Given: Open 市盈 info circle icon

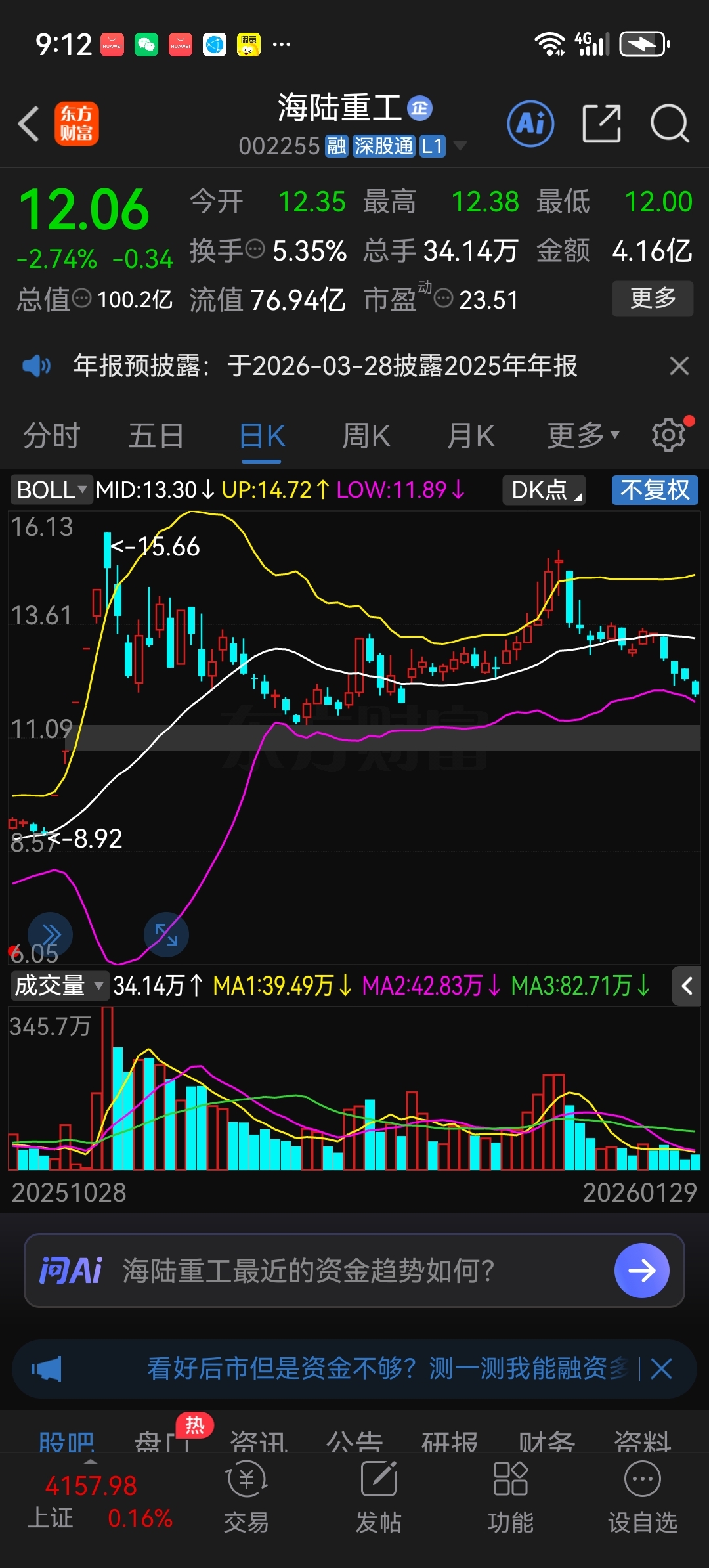Looking at the screenshot, I should [444, 299].
